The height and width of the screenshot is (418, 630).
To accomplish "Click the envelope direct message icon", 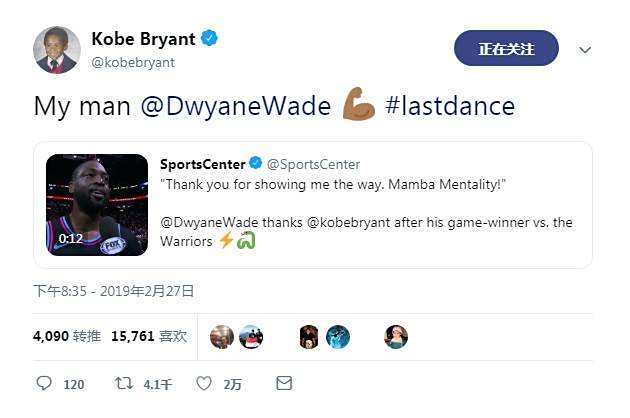I will click(284, 383).
